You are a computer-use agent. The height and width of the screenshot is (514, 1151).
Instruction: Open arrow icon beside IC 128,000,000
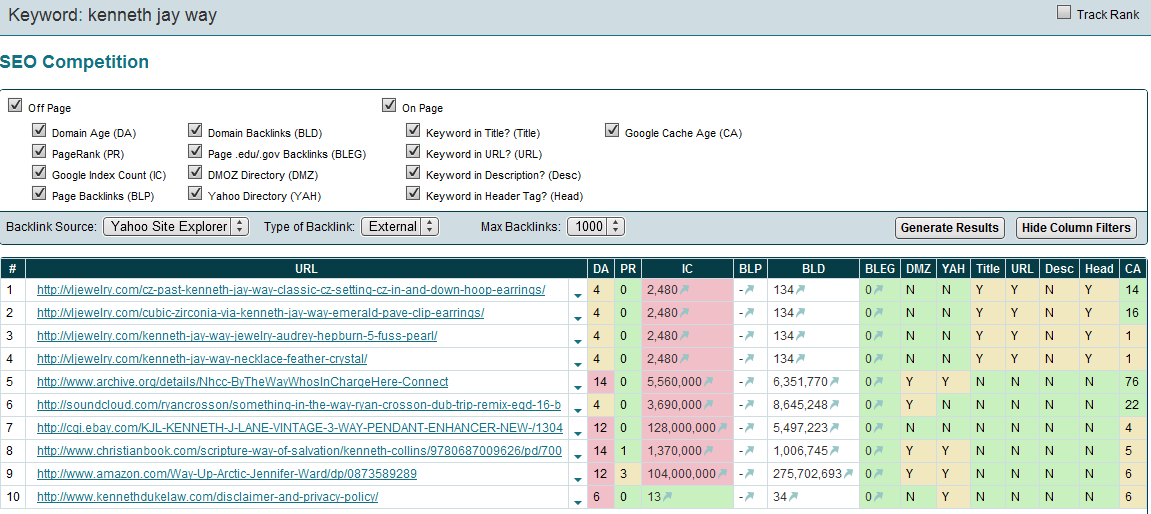click(723, 428)
